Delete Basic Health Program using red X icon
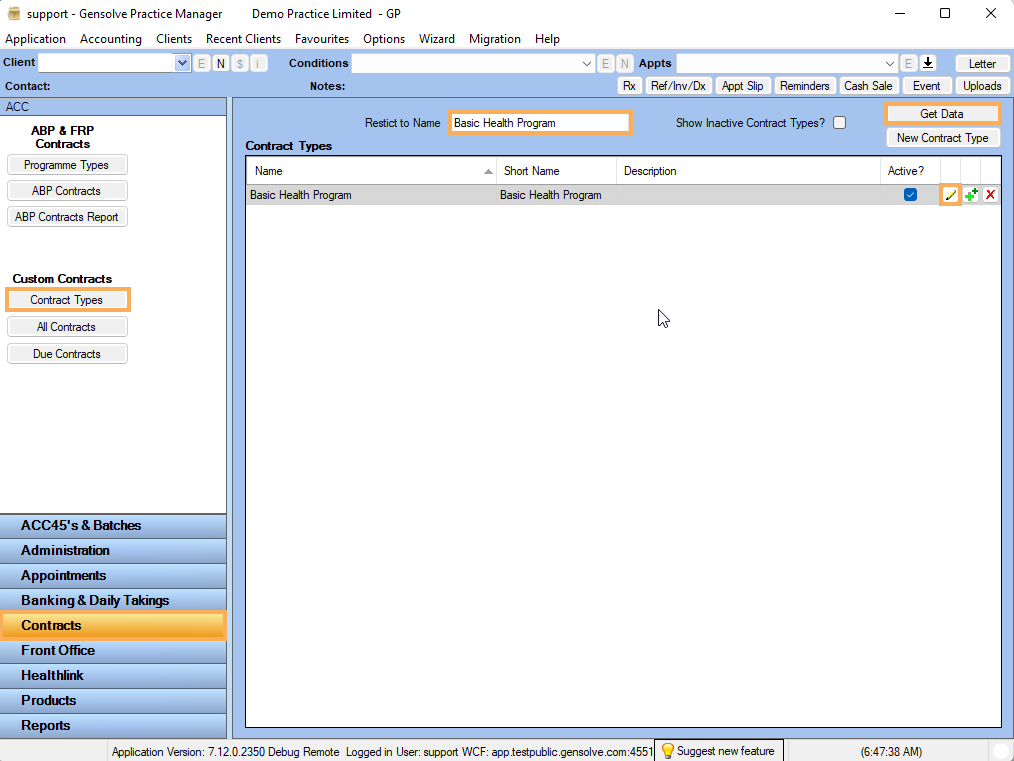Viewport: 1014px width, 761px height. click(x=990, y=195)
